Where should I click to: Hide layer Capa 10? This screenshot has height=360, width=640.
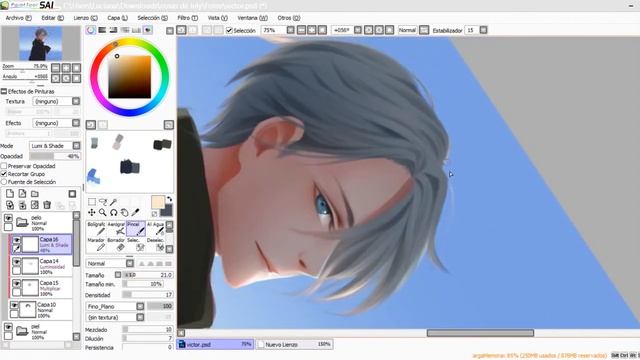[x=14, y=305]
